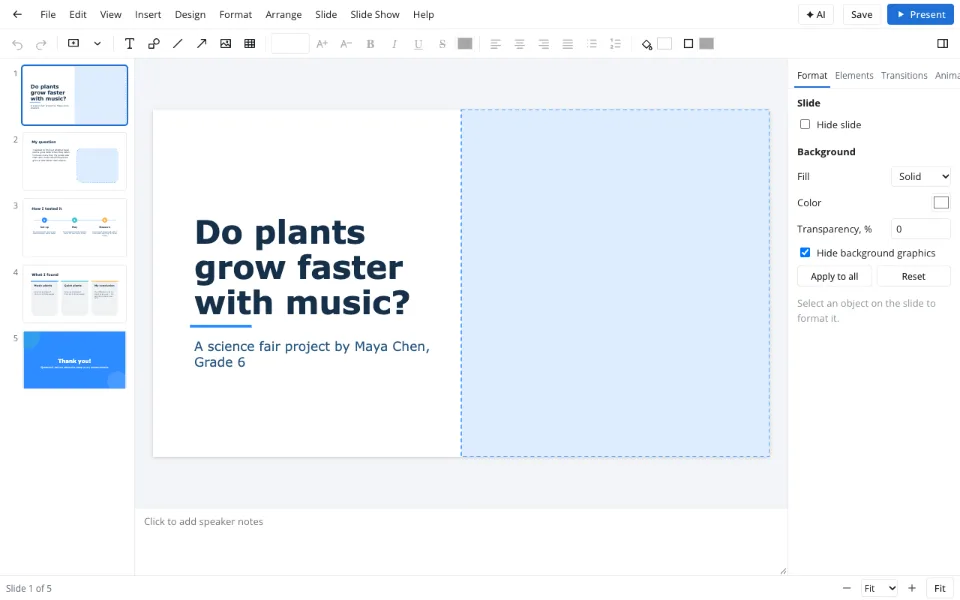Image resolution: width=960 pixels, height=600 pixels.
Task: Open the zoom level Fit dropdown
Action: coord(879,588)
